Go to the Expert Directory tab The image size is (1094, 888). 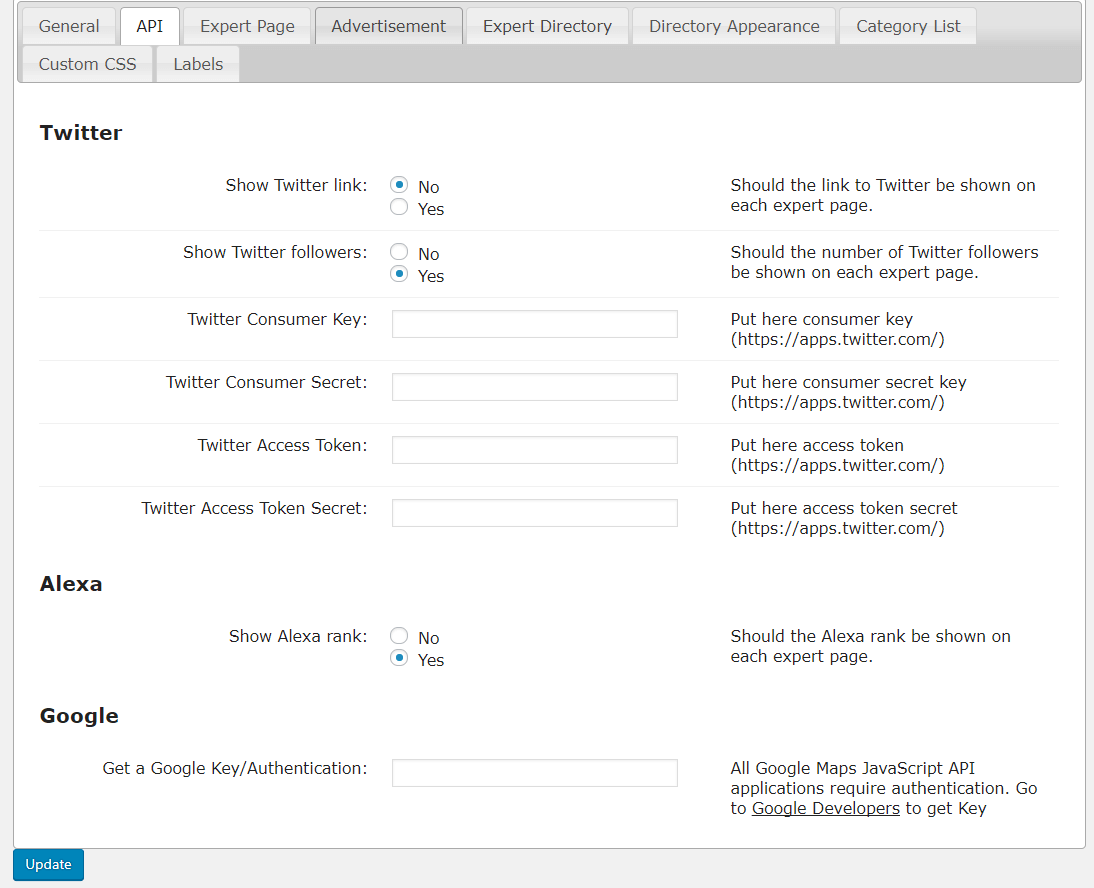(547, 26)
